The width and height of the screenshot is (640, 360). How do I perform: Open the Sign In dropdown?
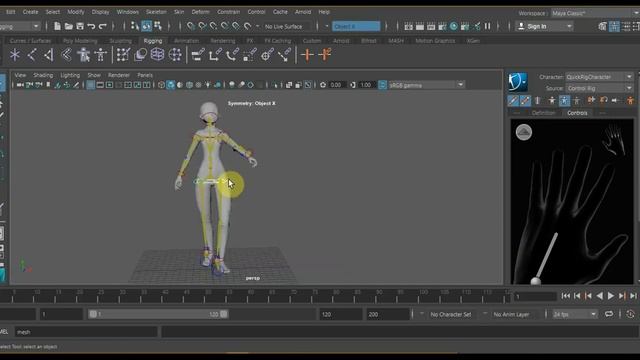(544, 27)
